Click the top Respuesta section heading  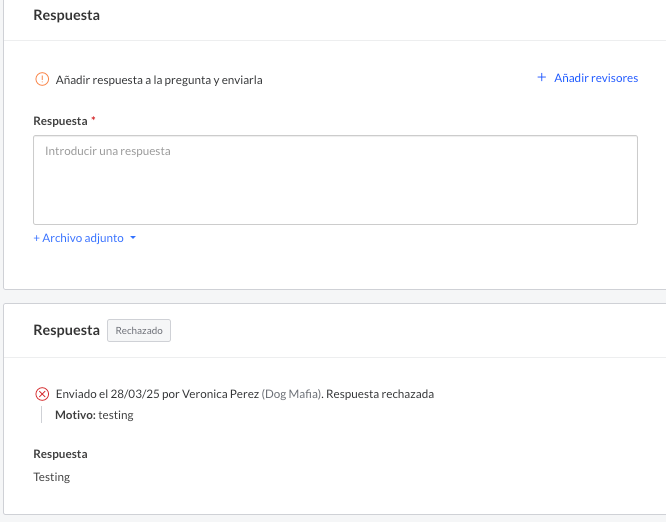(66, 16)
